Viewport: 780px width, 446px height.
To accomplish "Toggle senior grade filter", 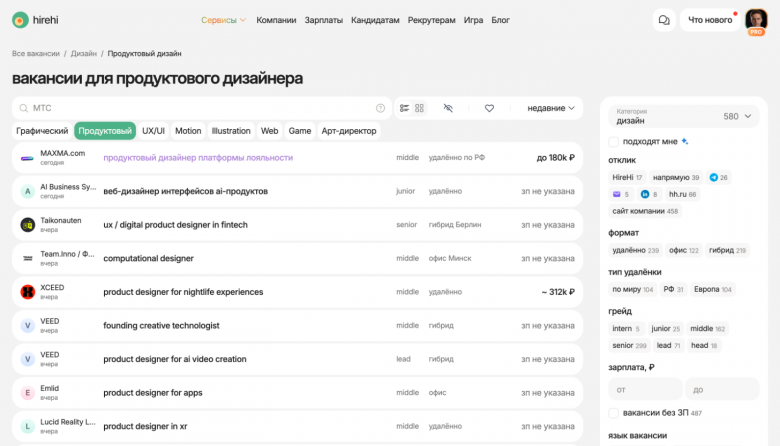I will click(629, 346).
